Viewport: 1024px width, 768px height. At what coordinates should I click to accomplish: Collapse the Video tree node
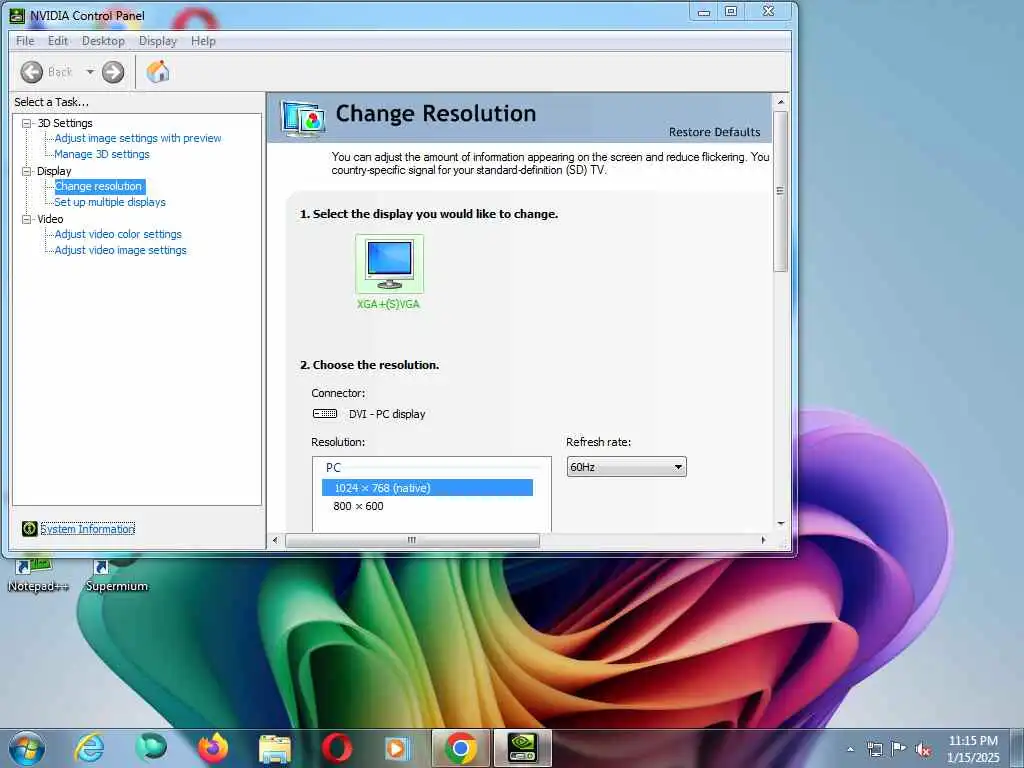click(27, 219)
